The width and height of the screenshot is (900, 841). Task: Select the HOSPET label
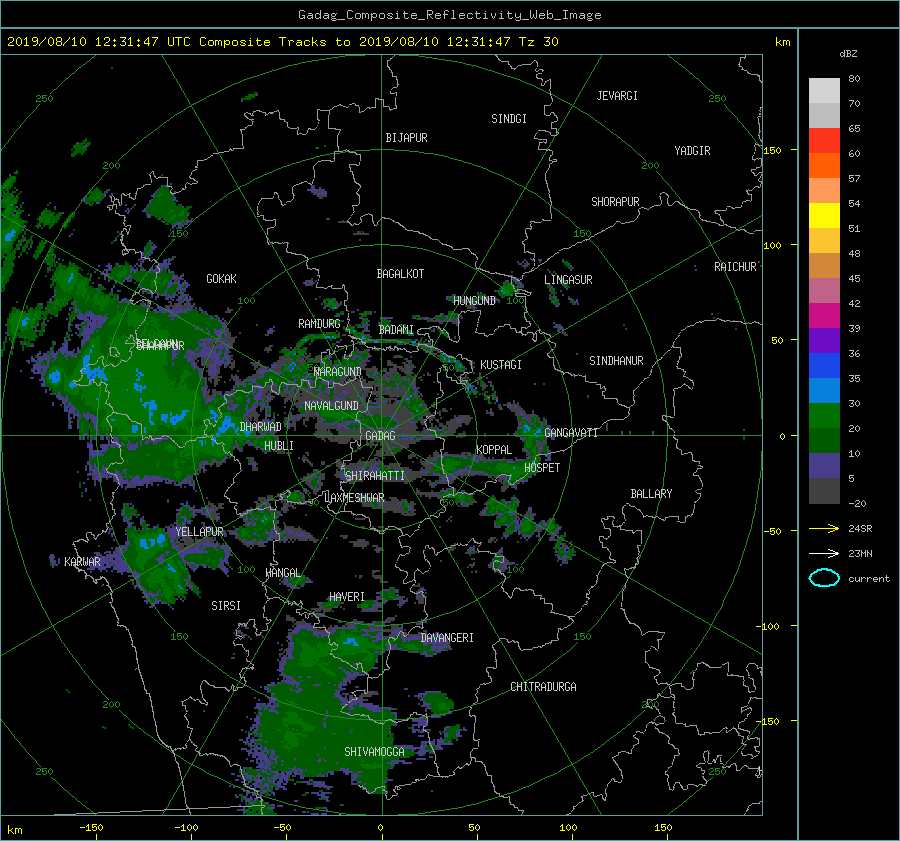542,468
